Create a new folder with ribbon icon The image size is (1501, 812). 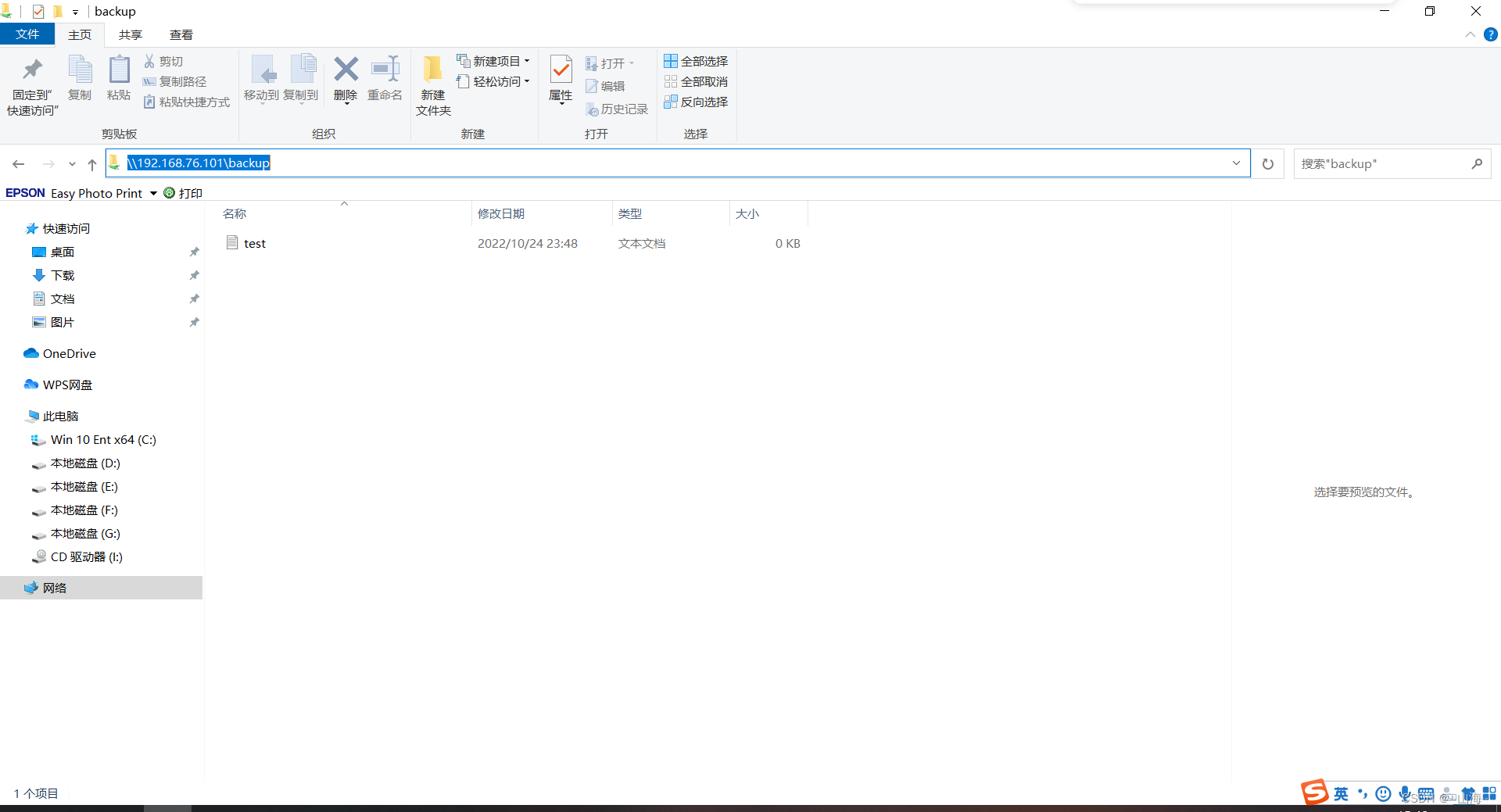432,70
